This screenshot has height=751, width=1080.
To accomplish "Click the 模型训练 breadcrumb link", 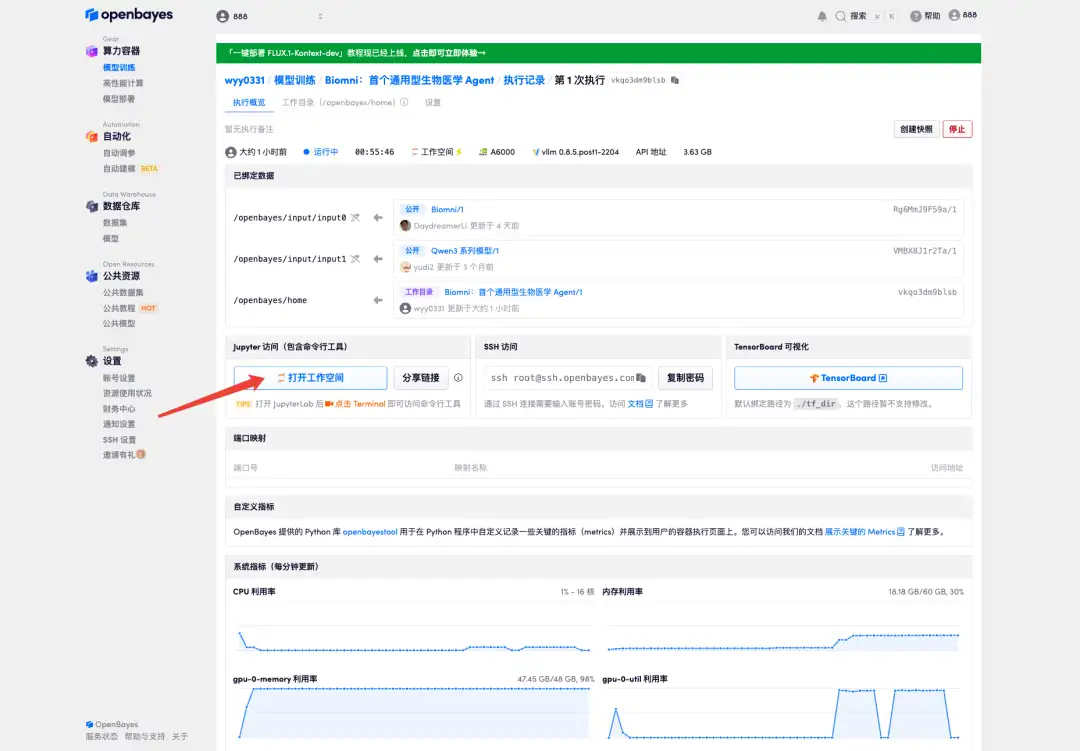I will 295,80.
